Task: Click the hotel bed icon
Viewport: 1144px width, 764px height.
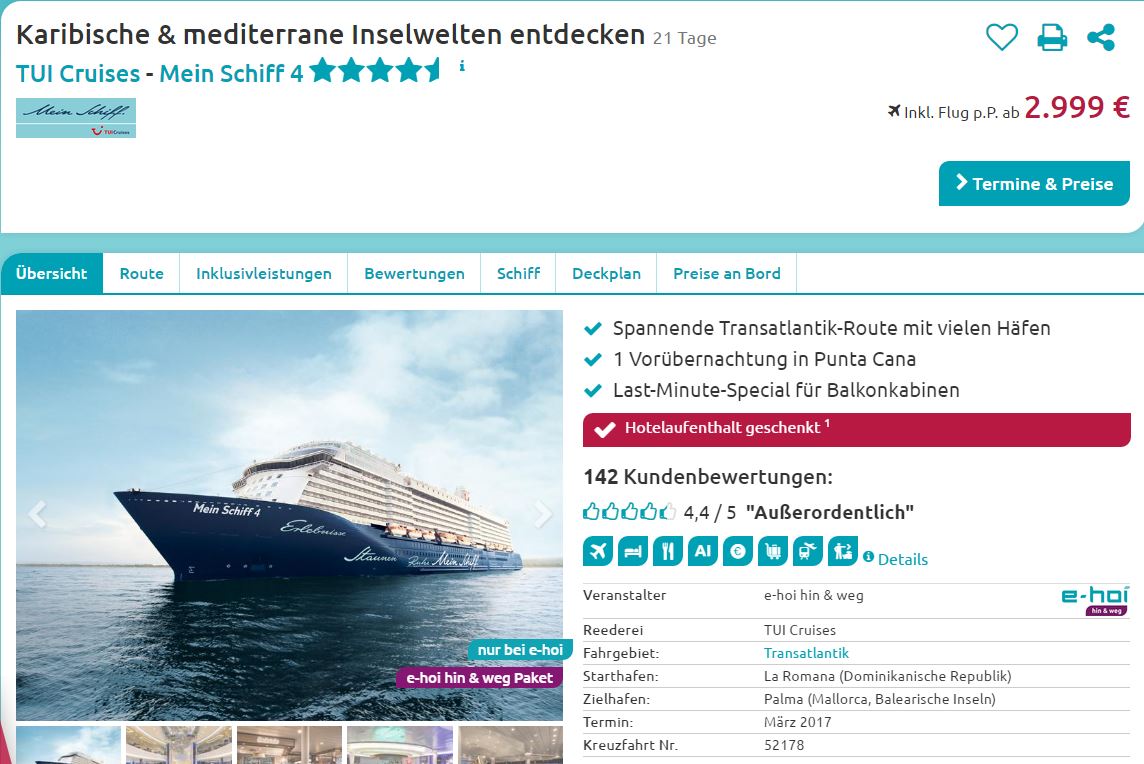Action: pyautogui.click(x=633, y=551)
